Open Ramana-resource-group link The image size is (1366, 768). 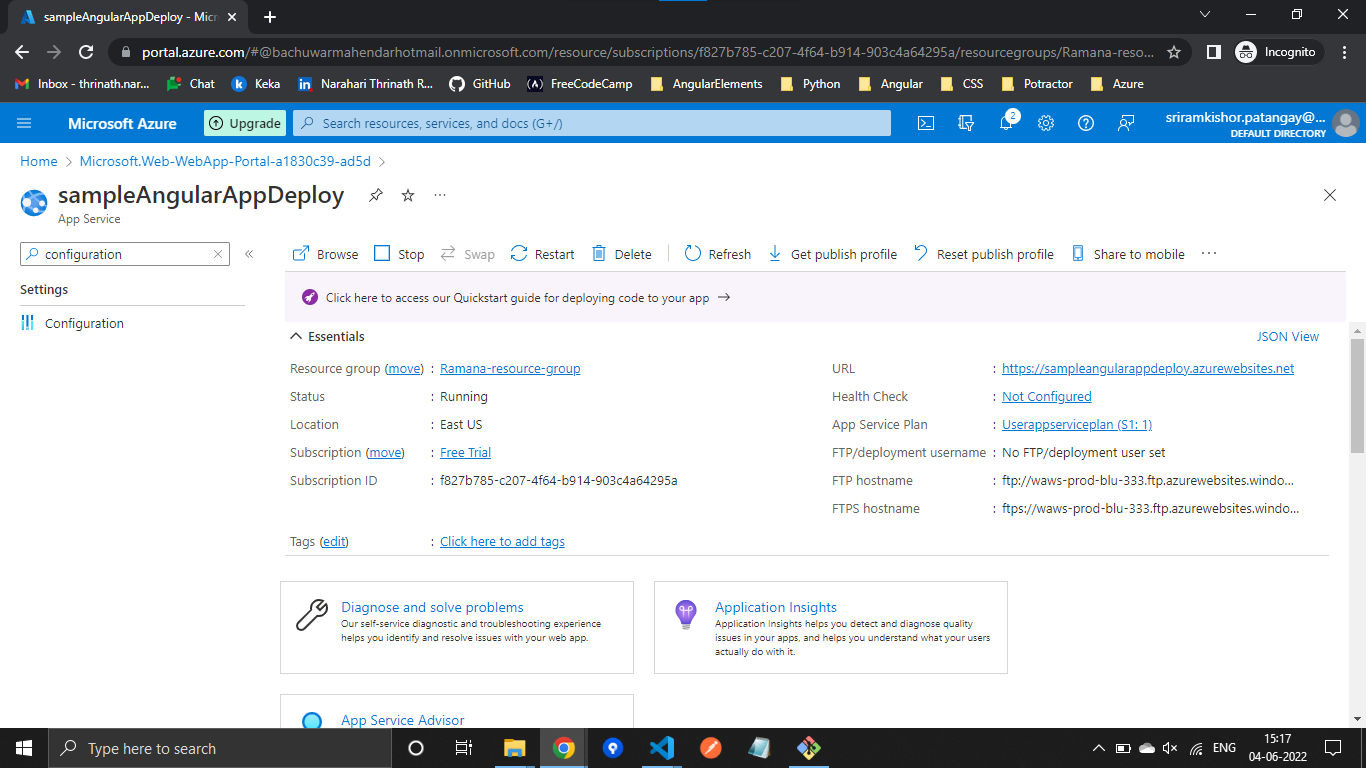pyautogui.click(x=510, y=369)
